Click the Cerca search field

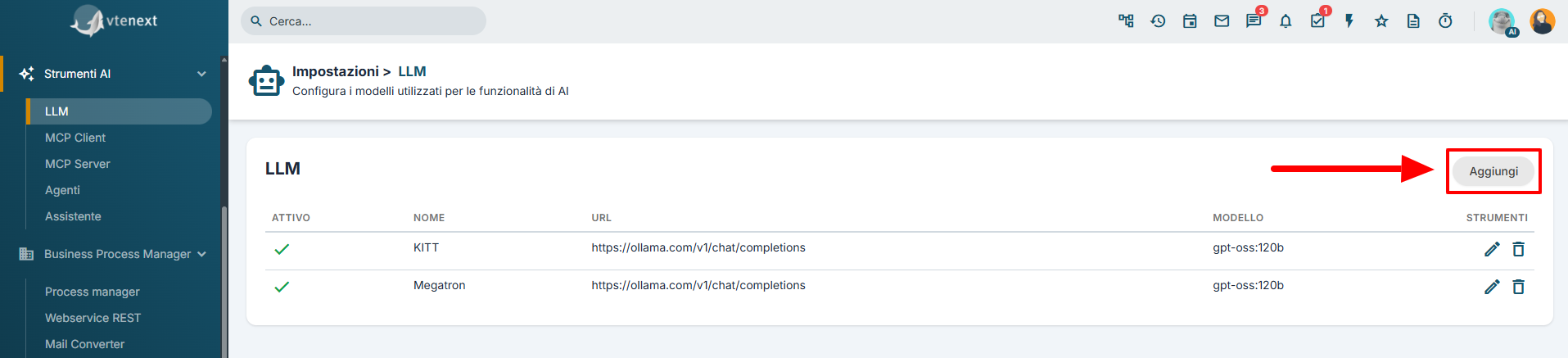pos(364,21)
